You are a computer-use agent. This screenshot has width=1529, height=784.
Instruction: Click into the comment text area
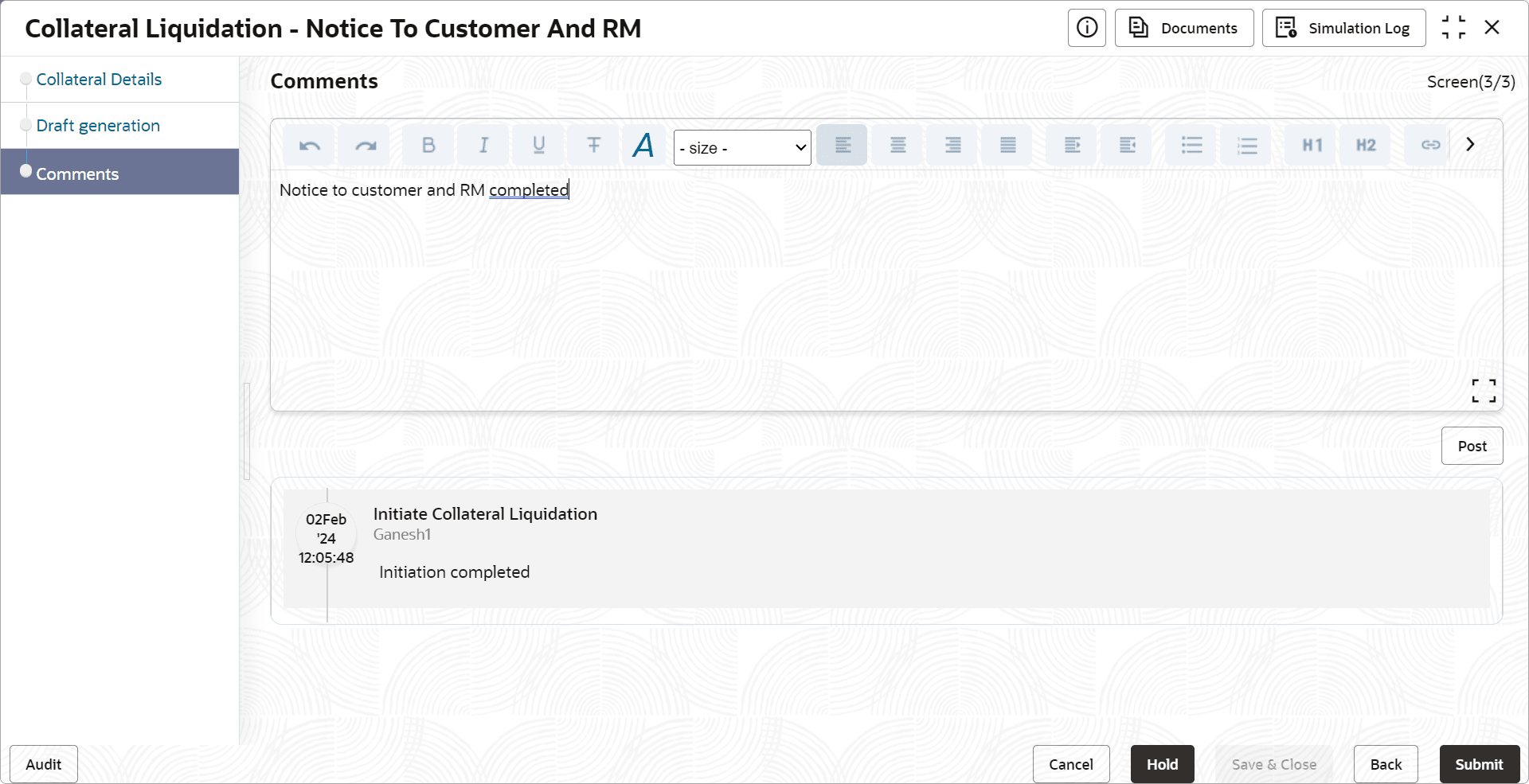tap(886, 290)
